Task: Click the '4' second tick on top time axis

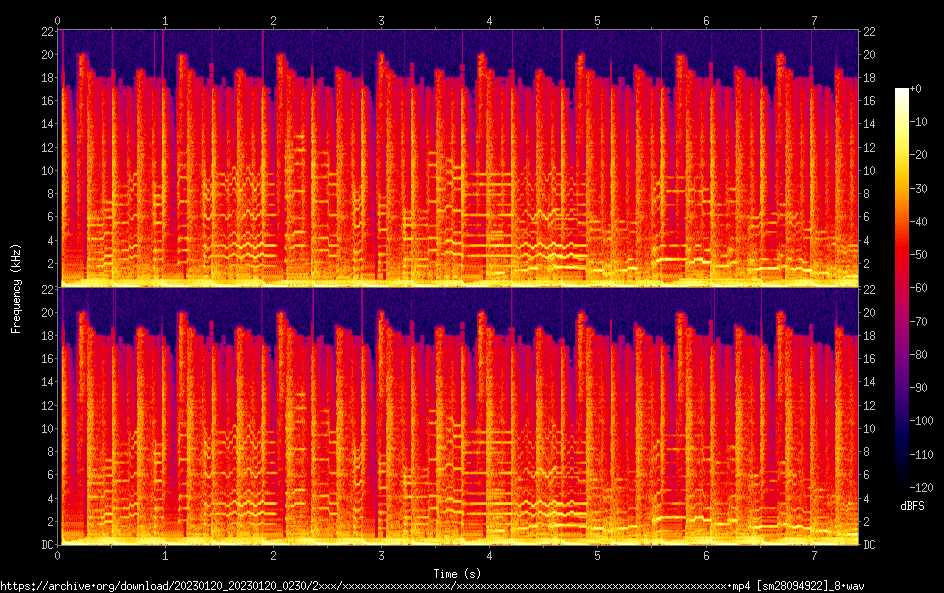Action: click(489, 20)
